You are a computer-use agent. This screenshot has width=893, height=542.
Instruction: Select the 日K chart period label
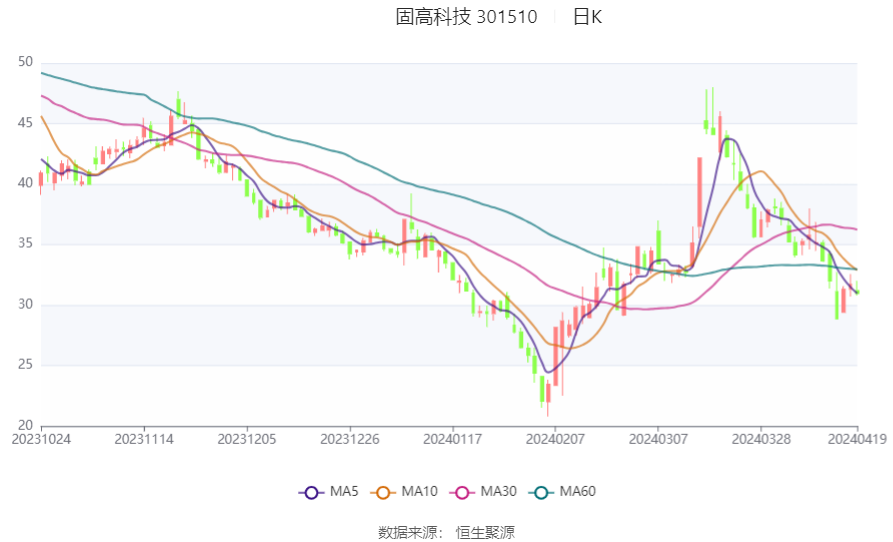[x=587, y=17]
